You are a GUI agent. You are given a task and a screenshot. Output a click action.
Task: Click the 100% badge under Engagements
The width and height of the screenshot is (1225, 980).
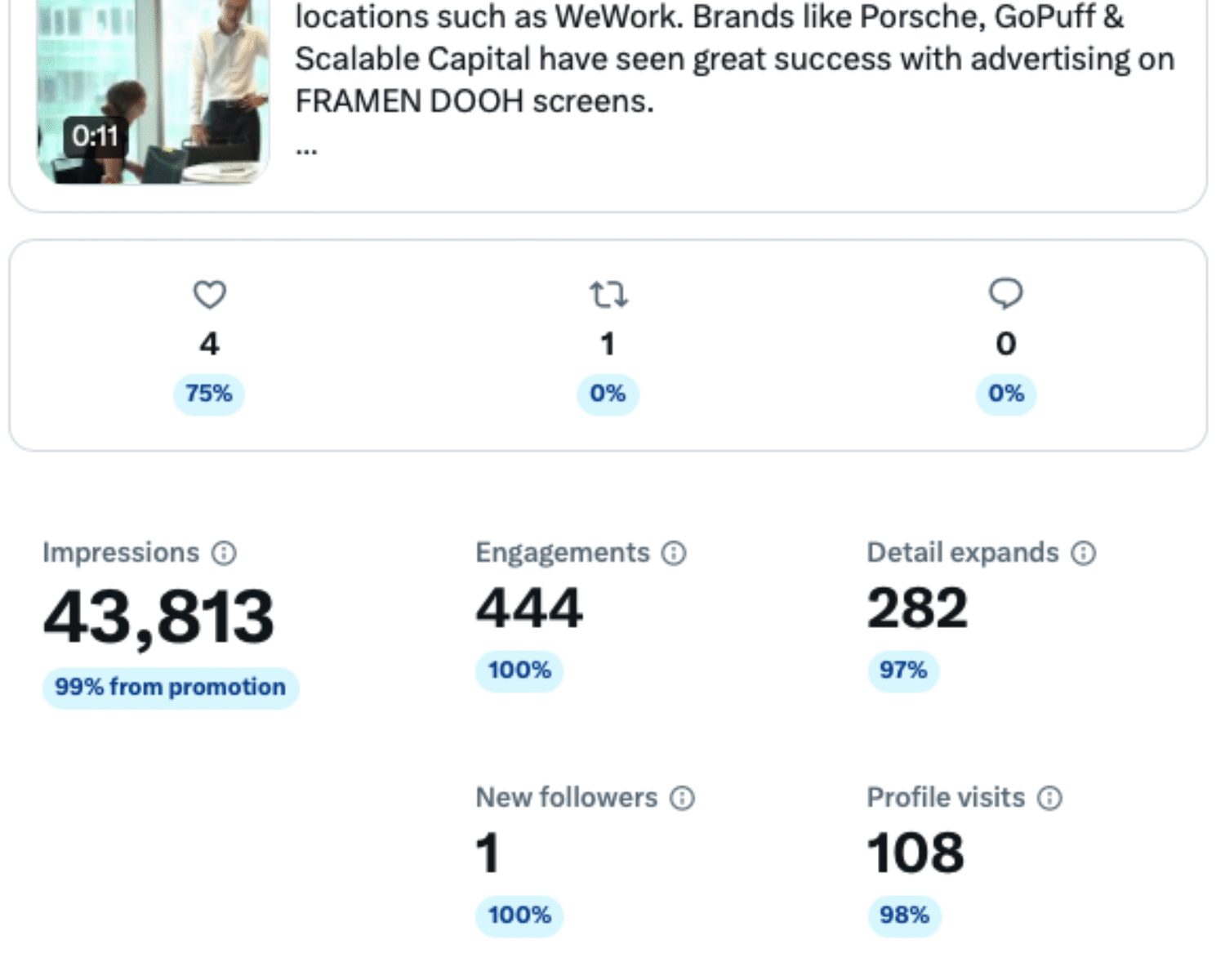tap(519, 670)
